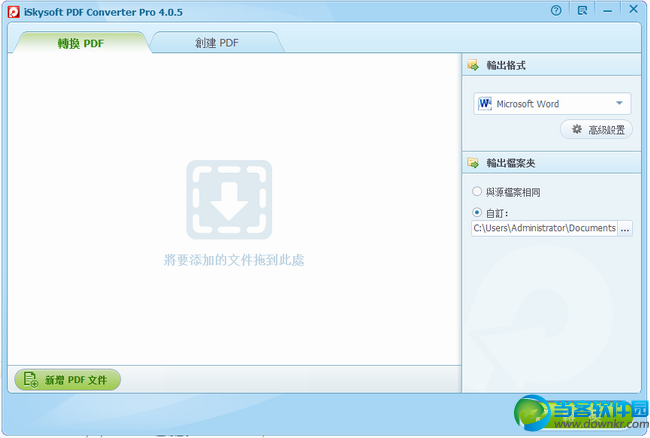650x438 pixels.
Task: Click the iSkysoft app logo icon
Action: coord(13,12)
